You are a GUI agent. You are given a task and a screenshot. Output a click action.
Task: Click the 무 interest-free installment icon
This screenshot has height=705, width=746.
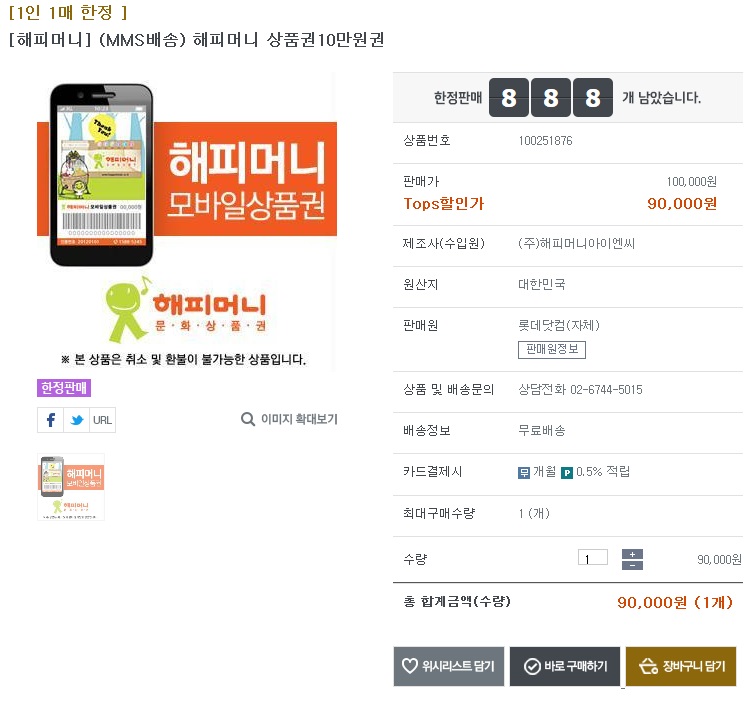coord(524,472)
